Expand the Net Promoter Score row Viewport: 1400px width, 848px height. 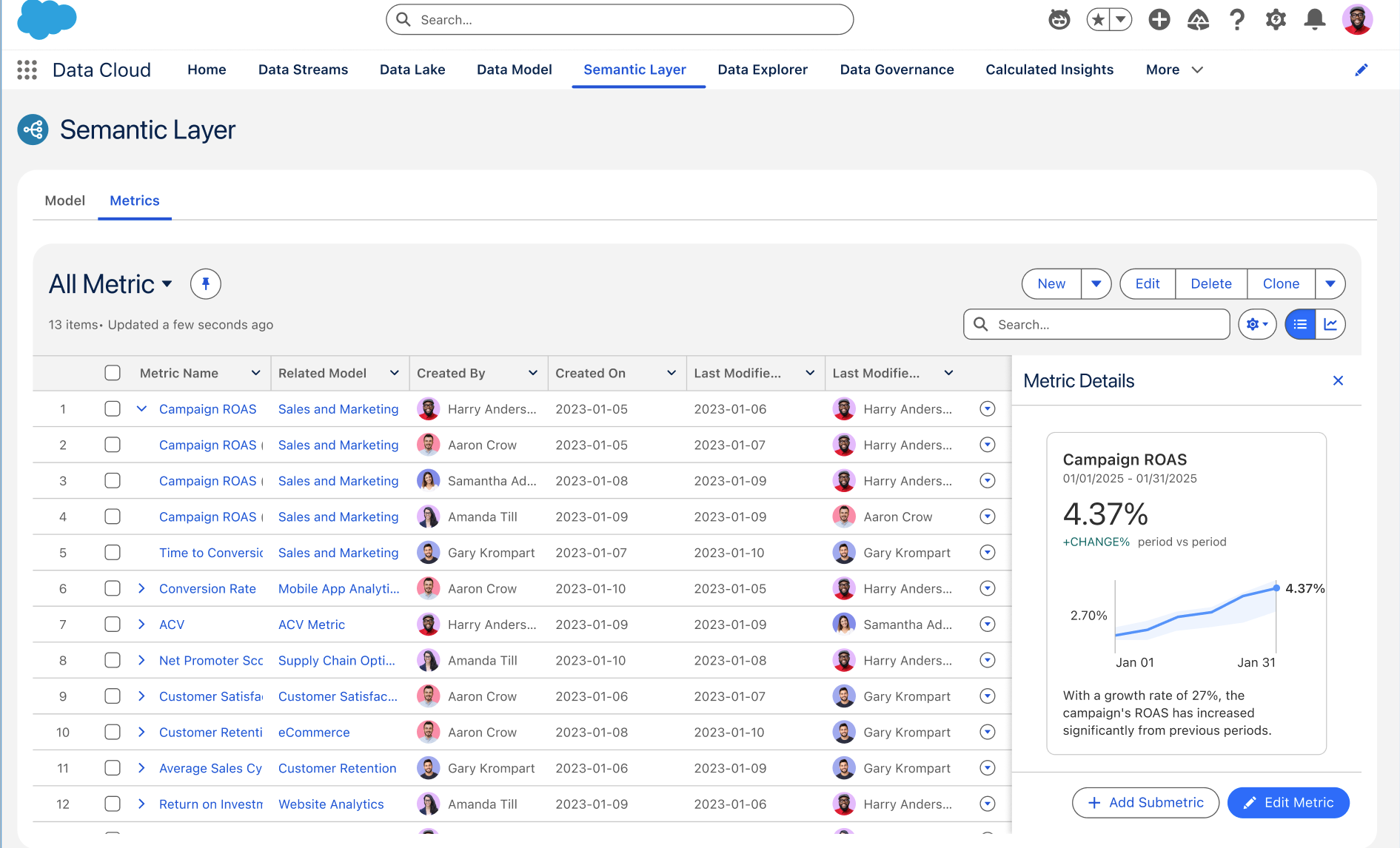pos(141,661)
